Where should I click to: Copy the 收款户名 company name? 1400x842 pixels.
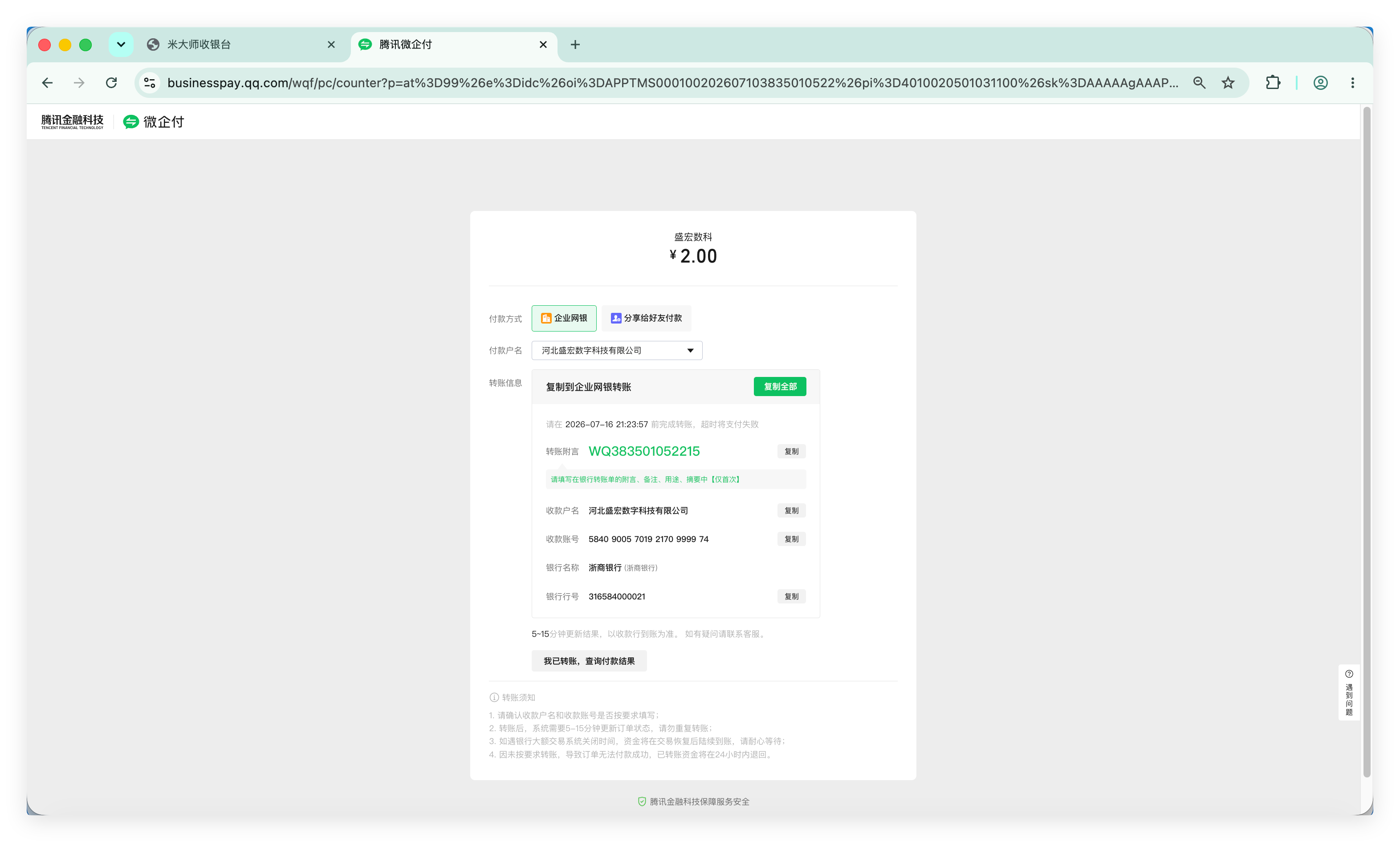[791, 510]
